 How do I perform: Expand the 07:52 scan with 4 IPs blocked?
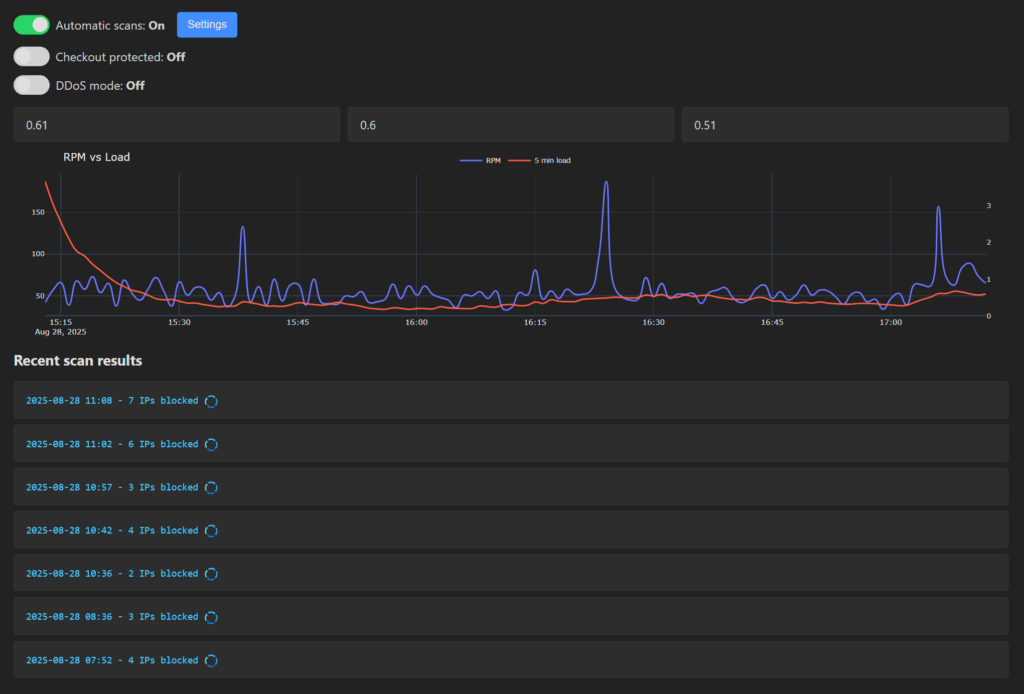click(112, 660)
